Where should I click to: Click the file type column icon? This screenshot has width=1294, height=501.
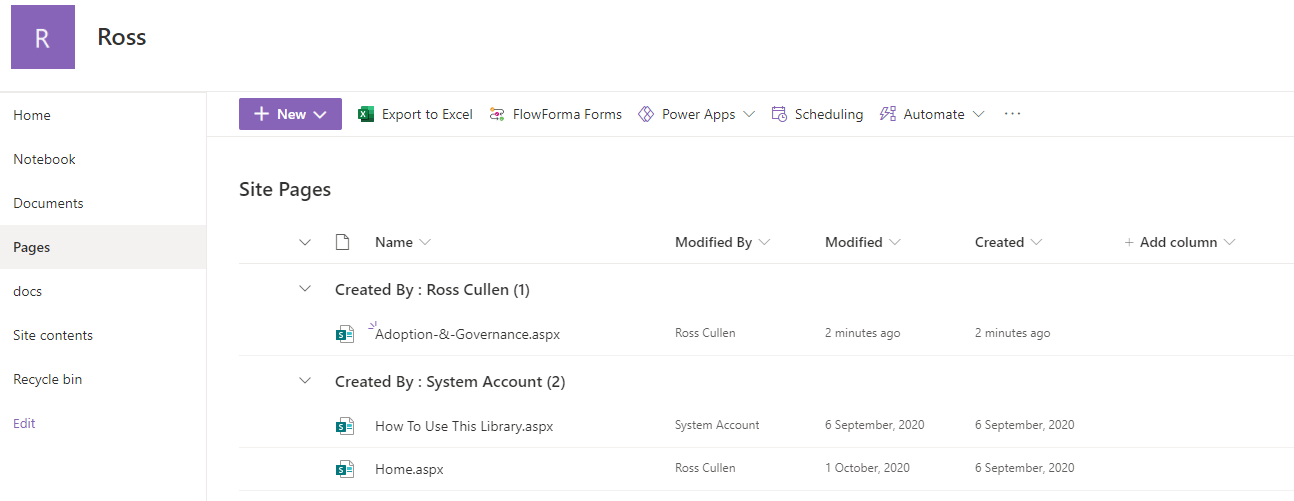(x=343, y=242)
